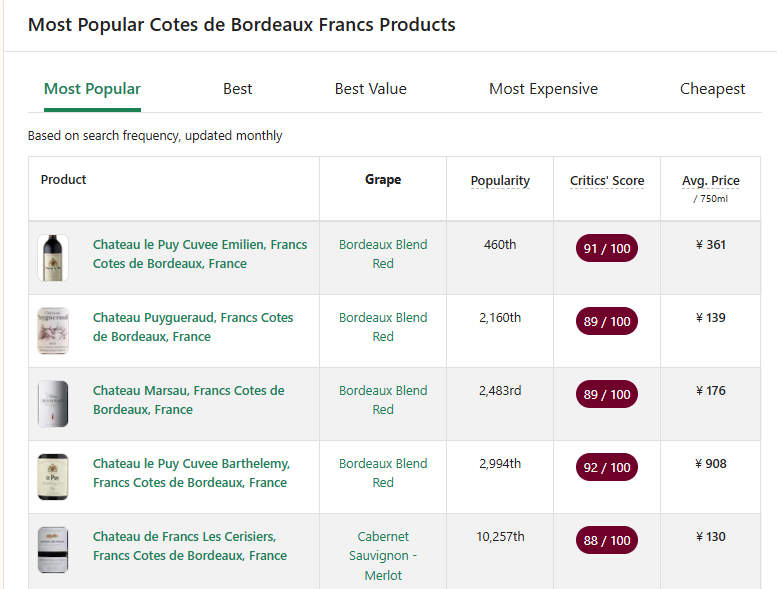Click the Critics' Score column header
The height and width of the screenshot is (589, 777).
(x=607, y=181)
